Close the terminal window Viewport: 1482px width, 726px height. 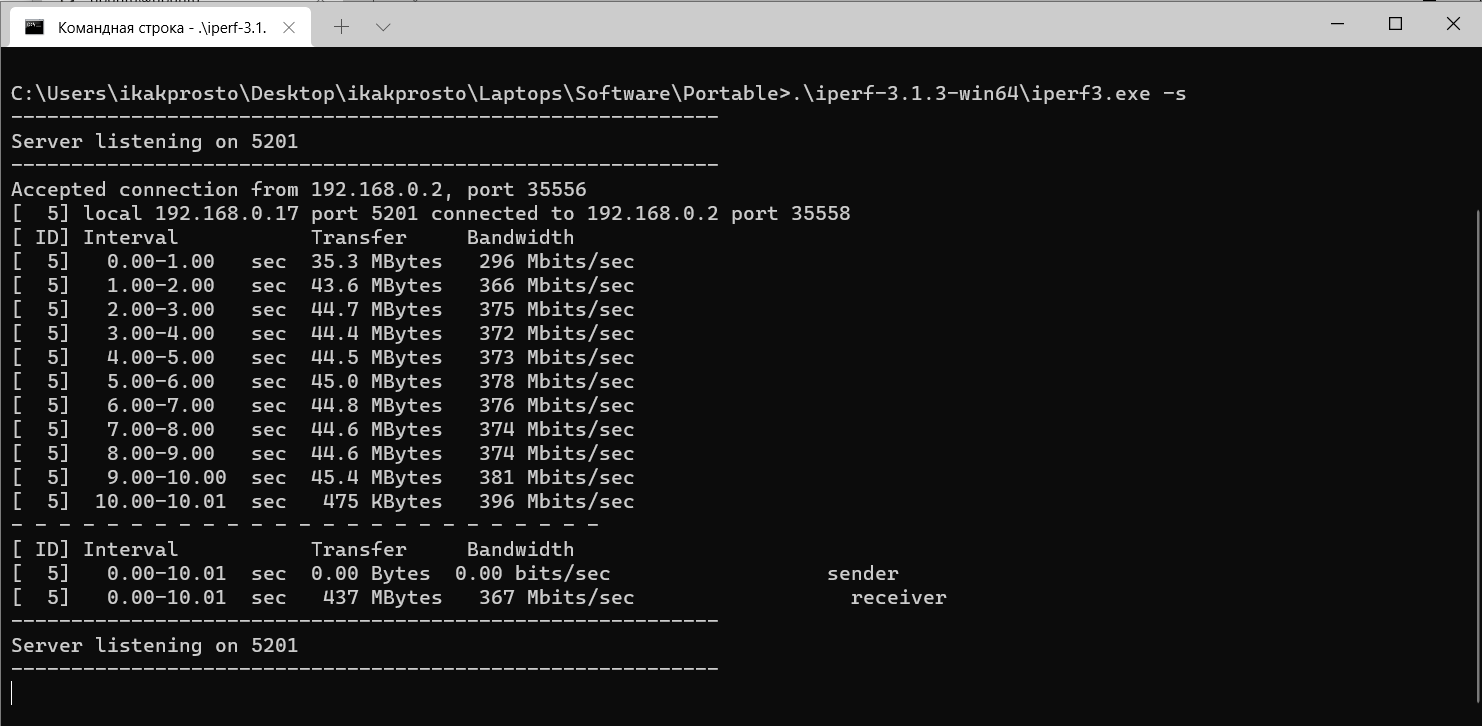pyautogui.click(x=1453, y=24)
